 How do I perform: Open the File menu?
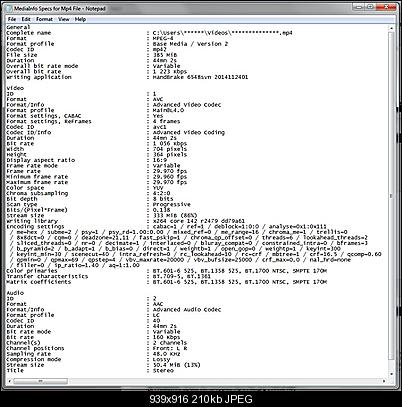(12, 19)
